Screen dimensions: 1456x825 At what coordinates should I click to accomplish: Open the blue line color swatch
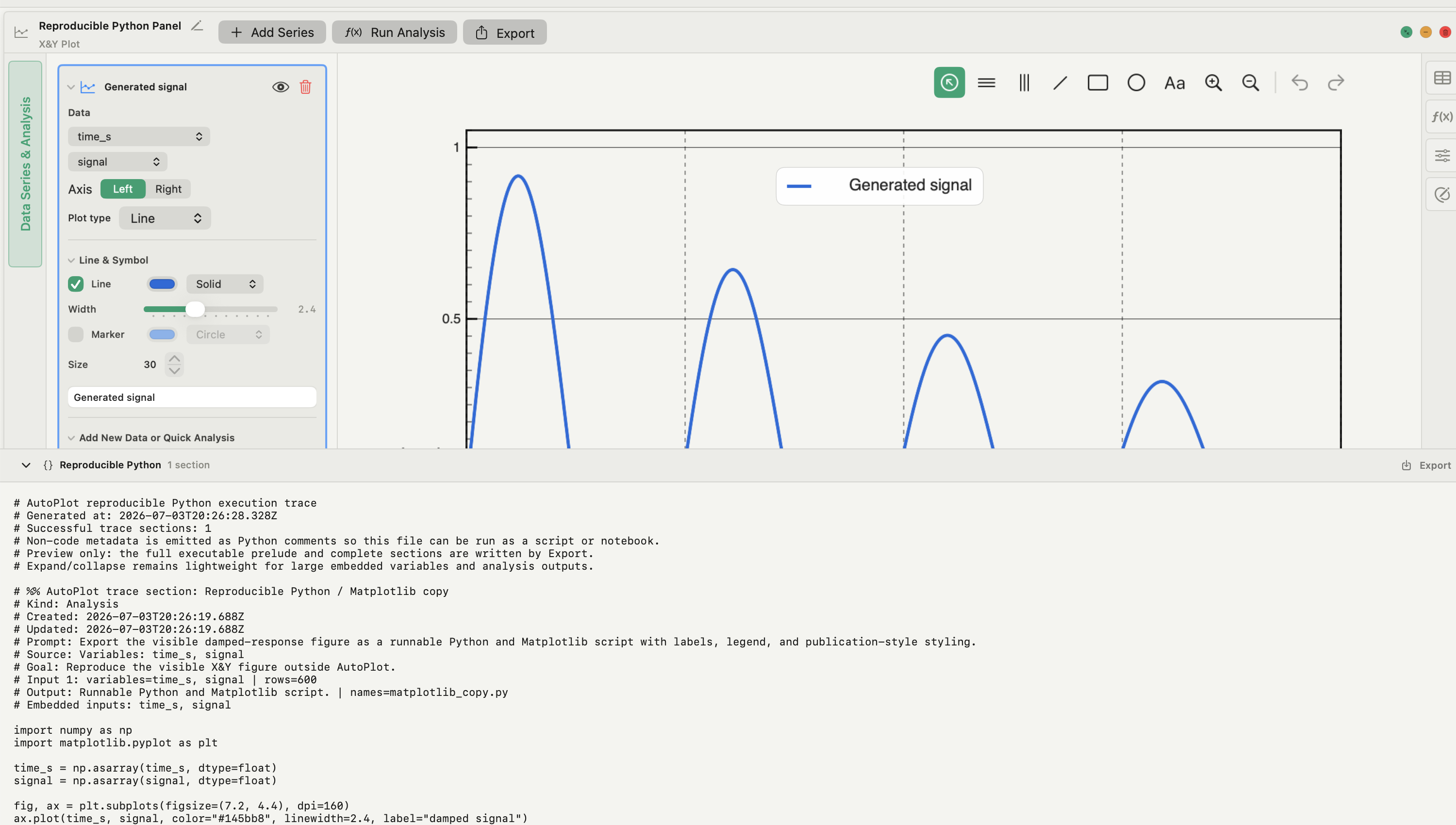tap(162, 284)
